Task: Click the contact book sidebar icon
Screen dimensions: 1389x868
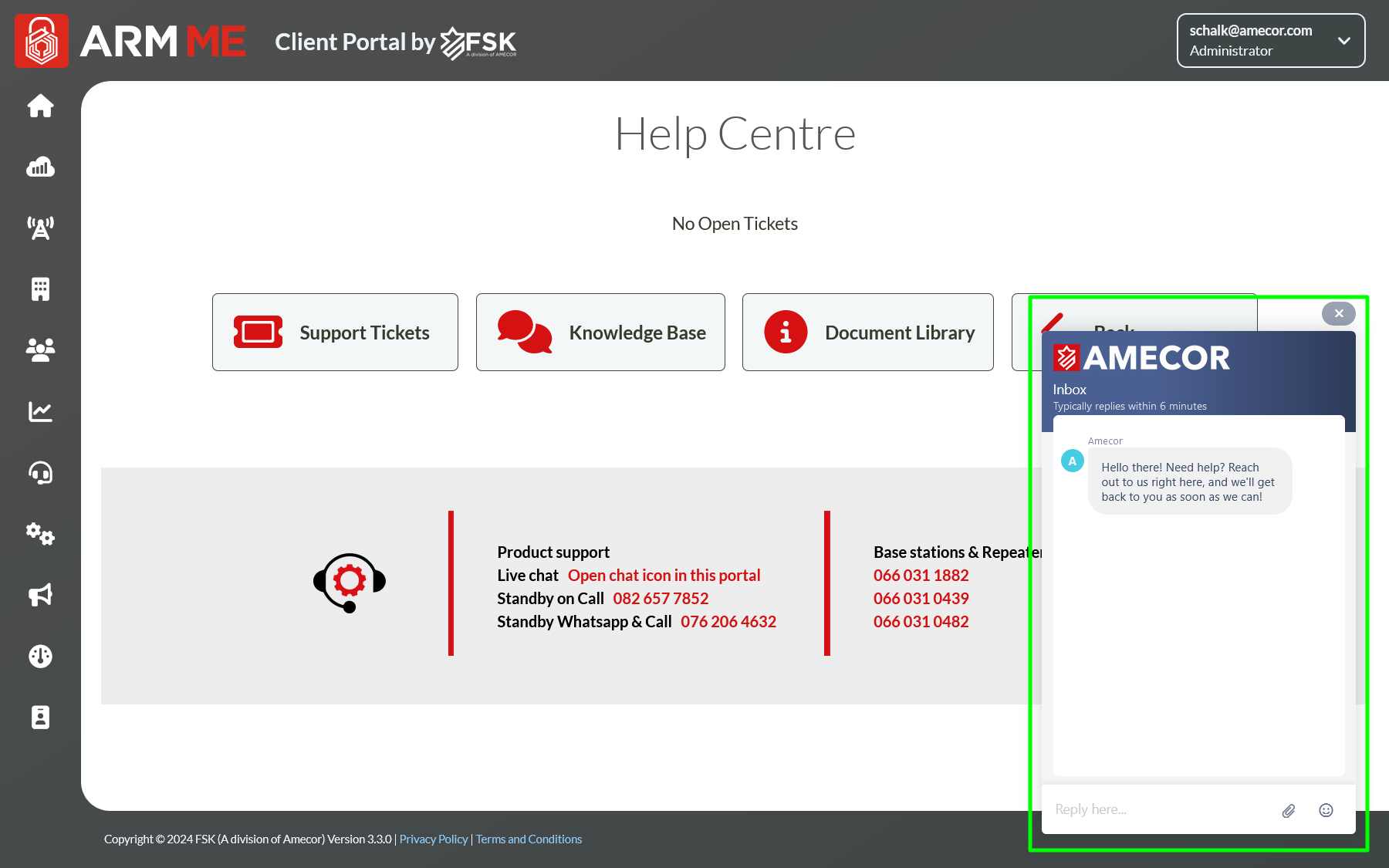Action: point(40,718)
